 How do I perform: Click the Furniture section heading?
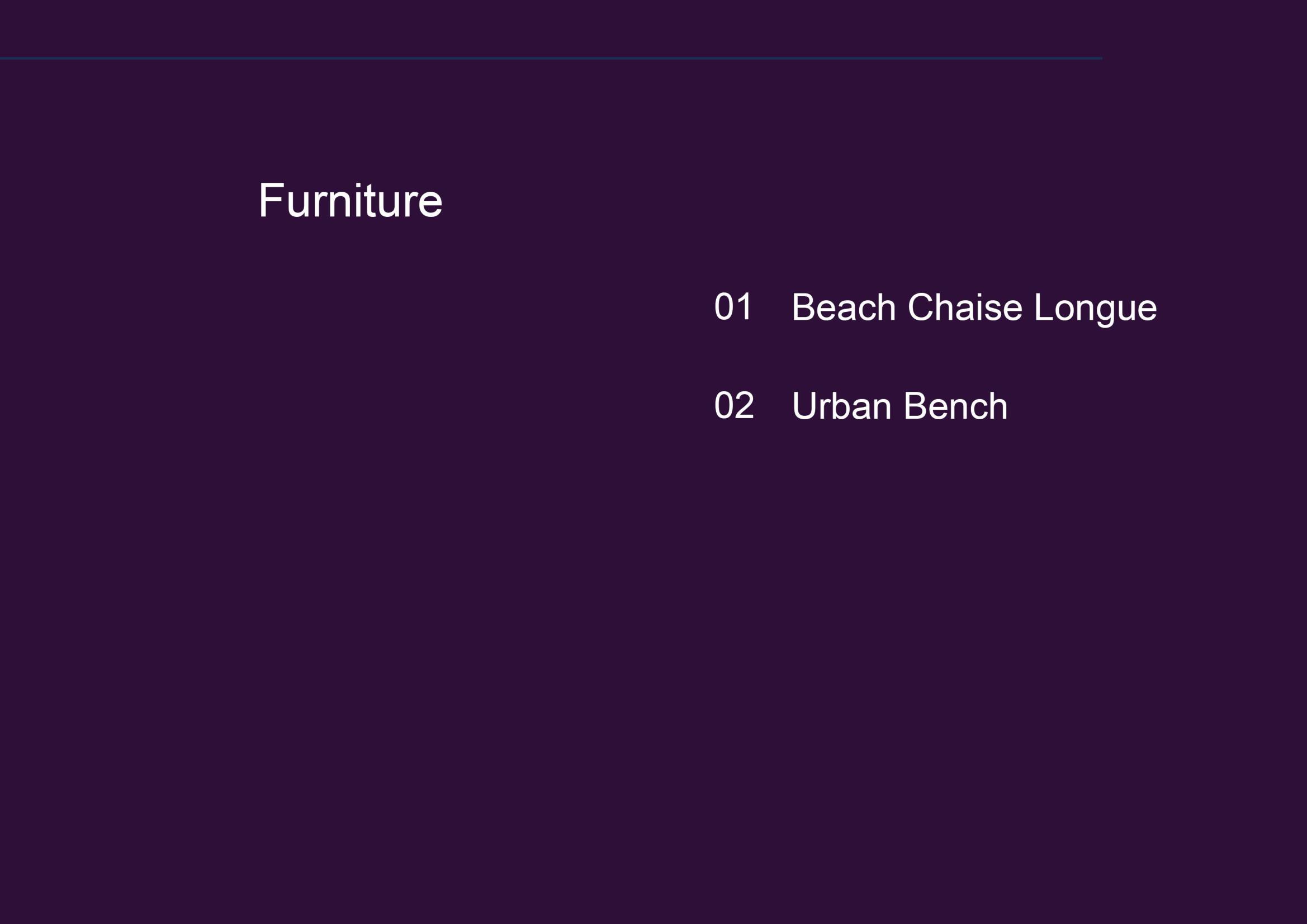tap(350, 201)
